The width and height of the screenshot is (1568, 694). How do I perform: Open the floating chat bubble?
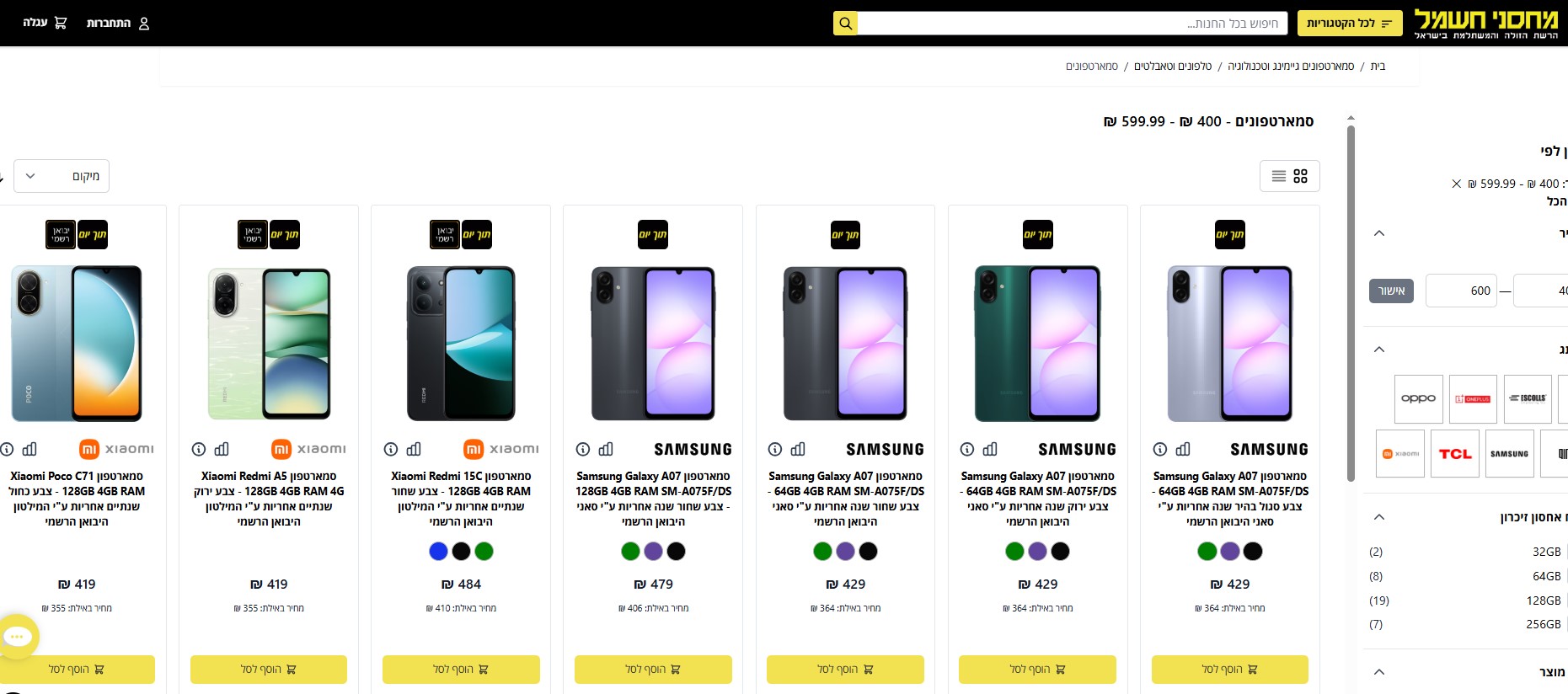pyautogui.click(x=19, y=637)
